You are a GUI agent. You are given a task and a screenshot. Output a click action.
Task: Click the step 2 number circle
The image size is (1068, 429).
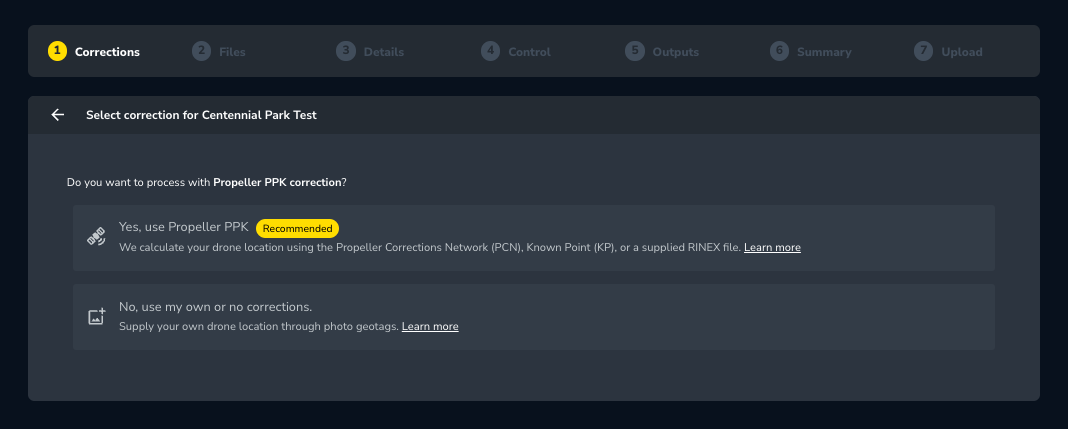click(202, 51)
